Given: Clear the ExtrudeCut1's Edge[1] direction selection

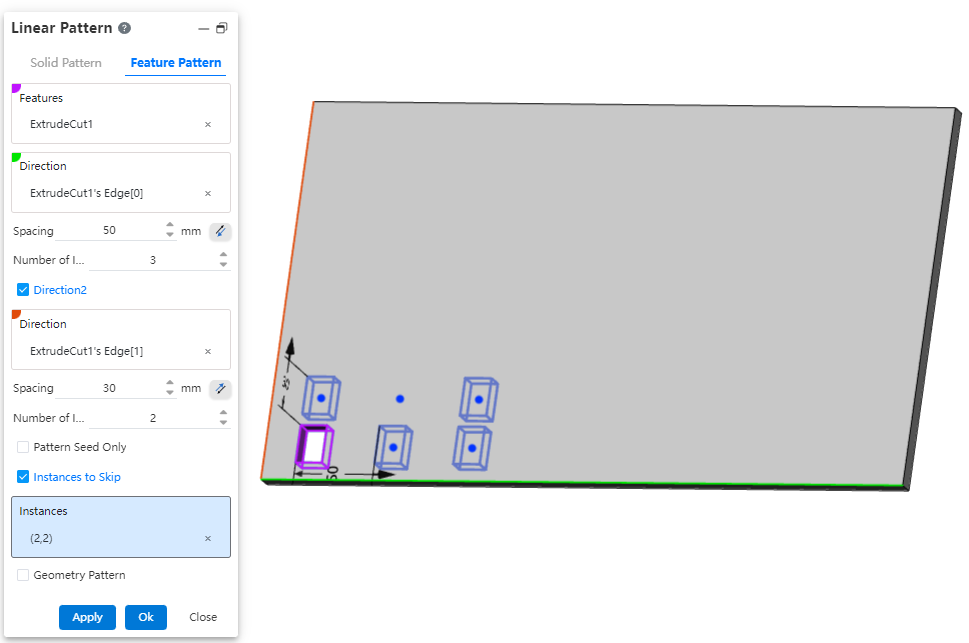Looking at the screenshot, I should pyautogui.click(x=208, y=351).
